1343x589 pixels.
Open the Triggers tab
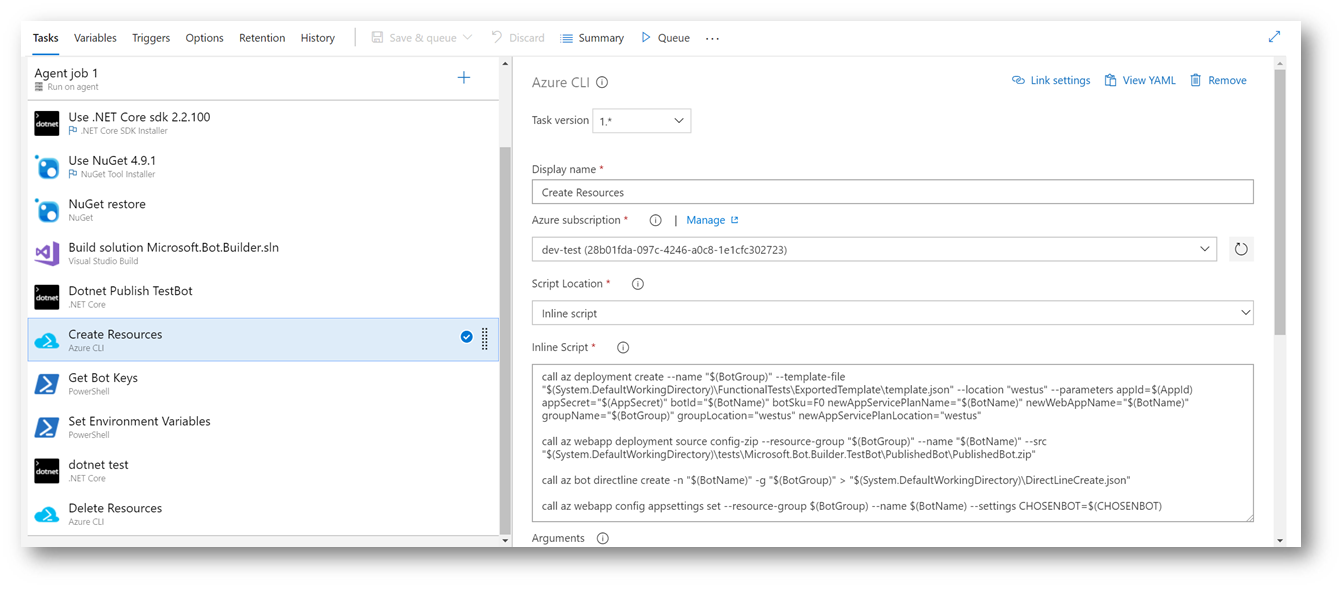pyautogui.click(x=151, y=38)
